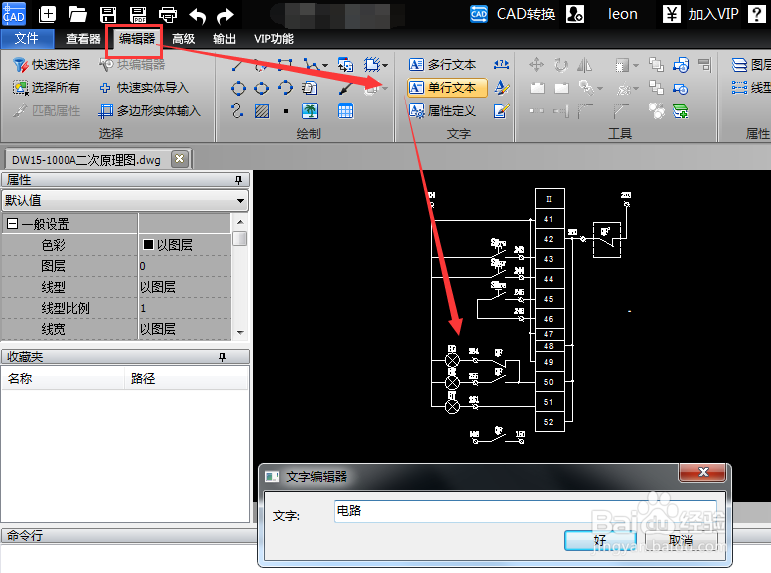Click the leader arrow tool icon
Viewport: 771px width, 573px height.
(x=345, y=89)
